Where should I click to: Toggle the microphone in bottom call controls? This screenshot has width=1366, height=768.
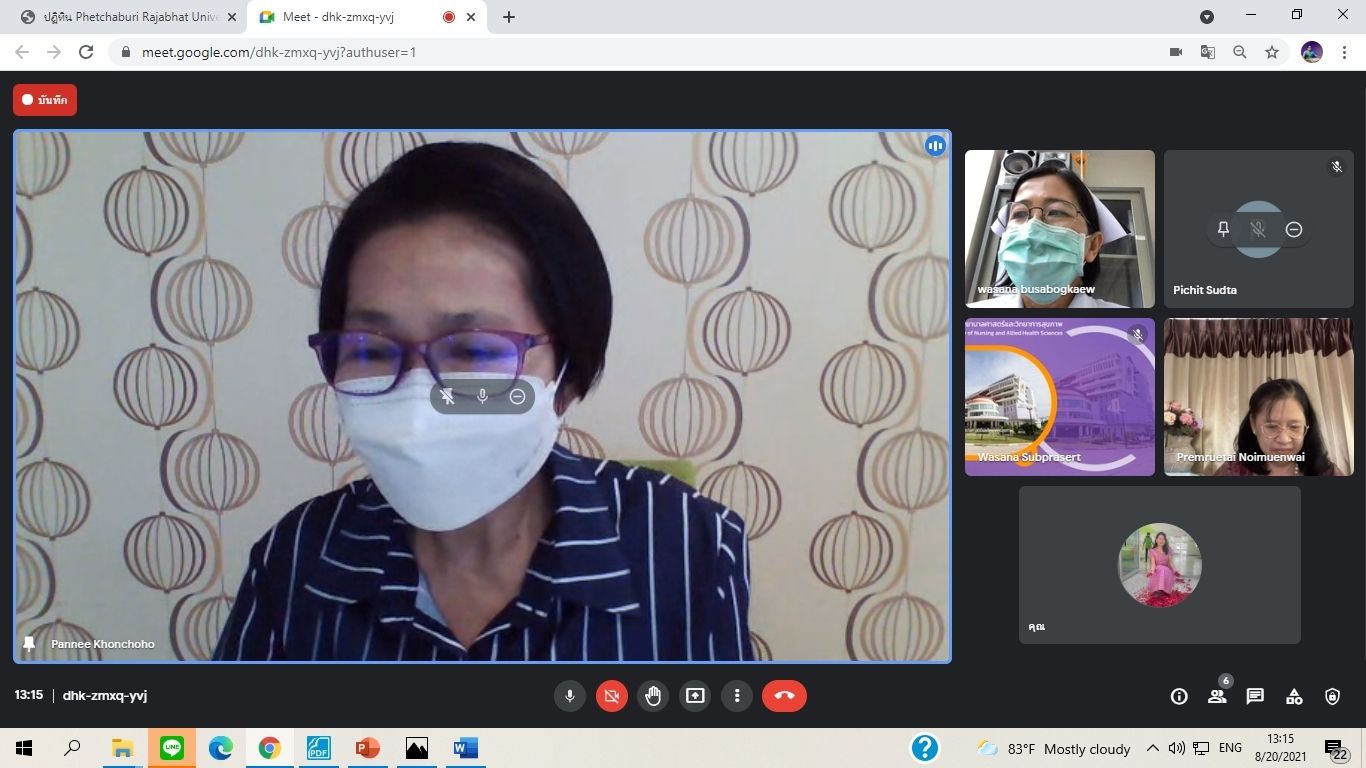tap(570, 696)
